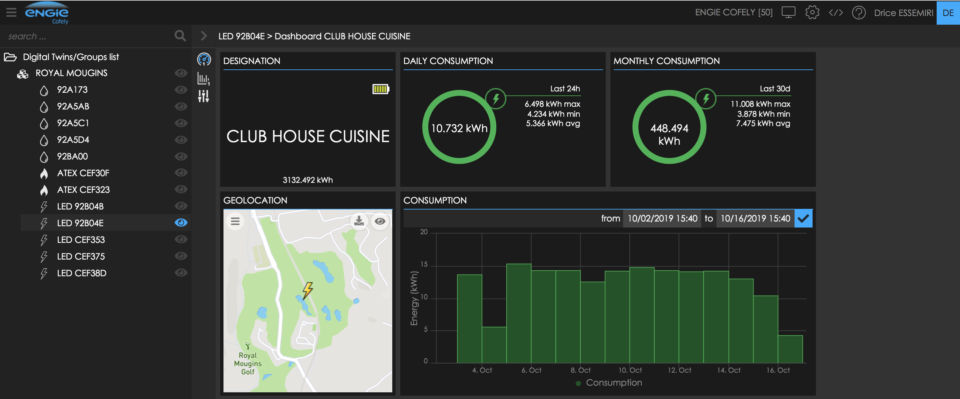Click the 3132.492 kWh total value
Screen dimensions: 960x399
(307, 180)
